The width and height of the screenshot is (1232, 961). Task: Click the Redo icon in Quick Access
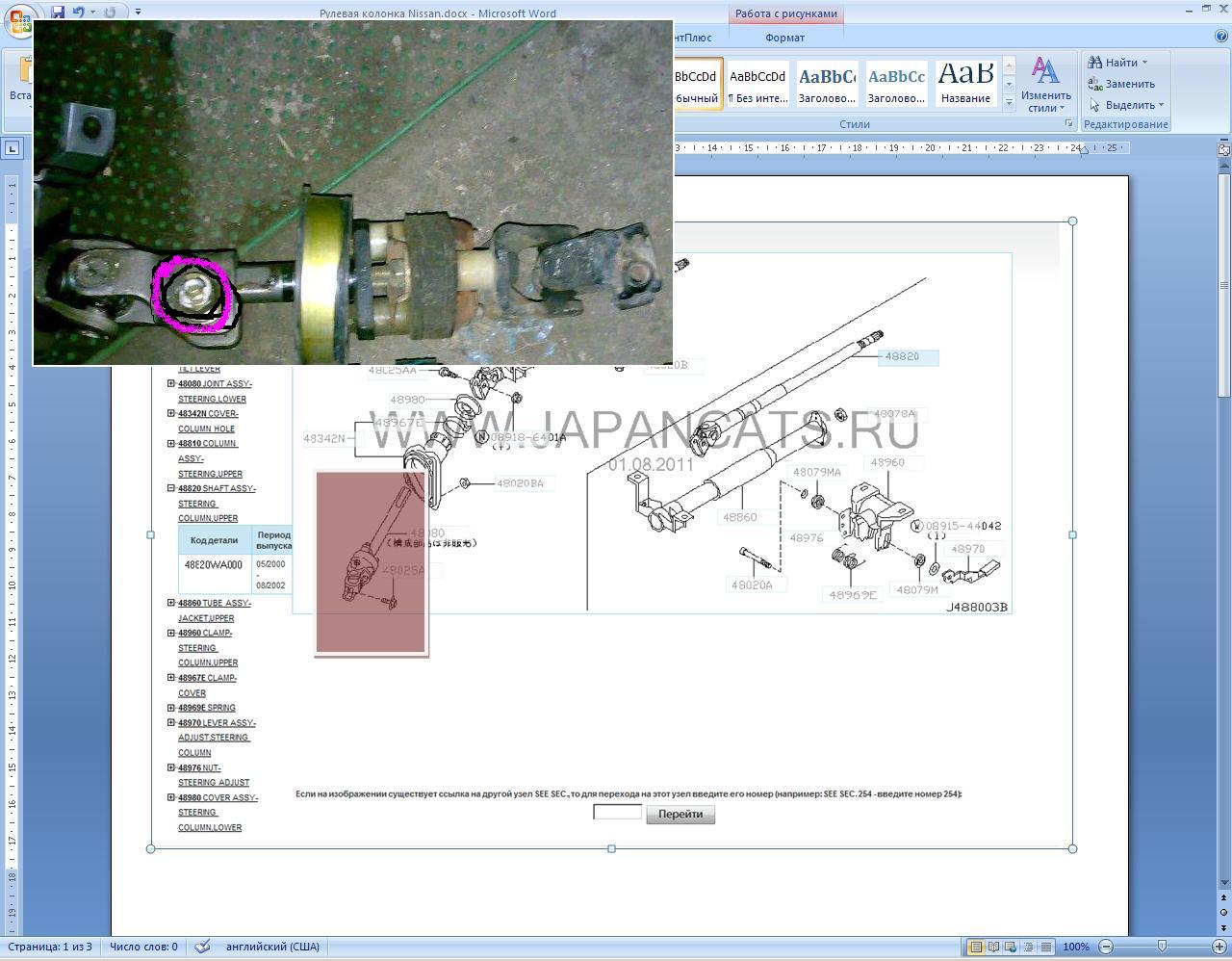[110, 12]
